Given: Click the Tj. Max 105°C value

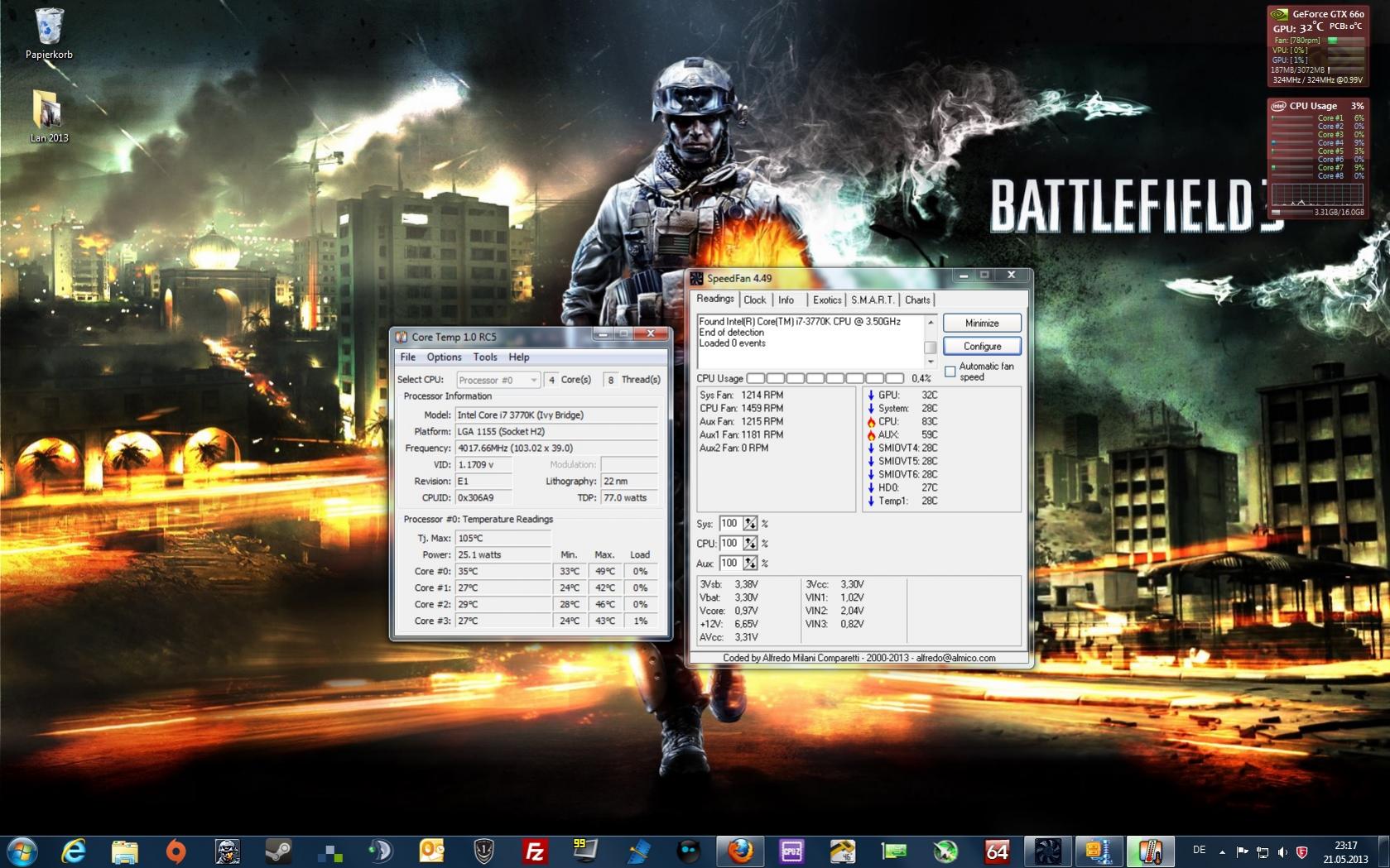Looking at the screenshot, I should click(503, 538).
